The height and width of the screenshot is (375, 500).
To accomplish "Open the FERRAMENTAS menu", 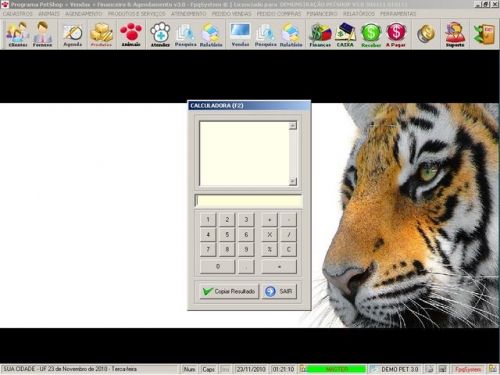I will click(x=398, y=14).
